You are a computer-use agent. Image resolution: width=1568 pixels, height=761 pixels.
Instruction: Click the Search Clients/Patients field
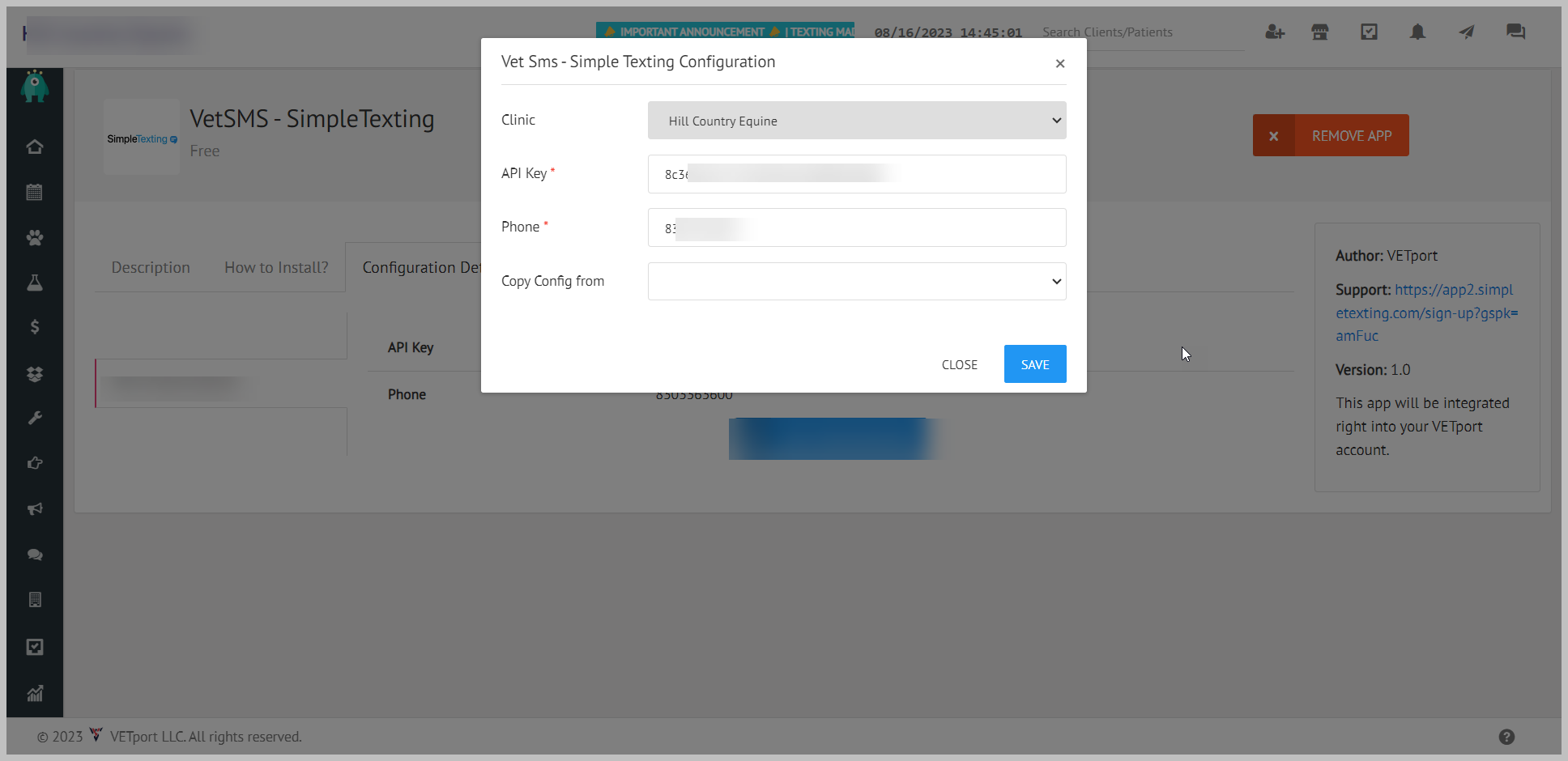[x=1142, y=32]
